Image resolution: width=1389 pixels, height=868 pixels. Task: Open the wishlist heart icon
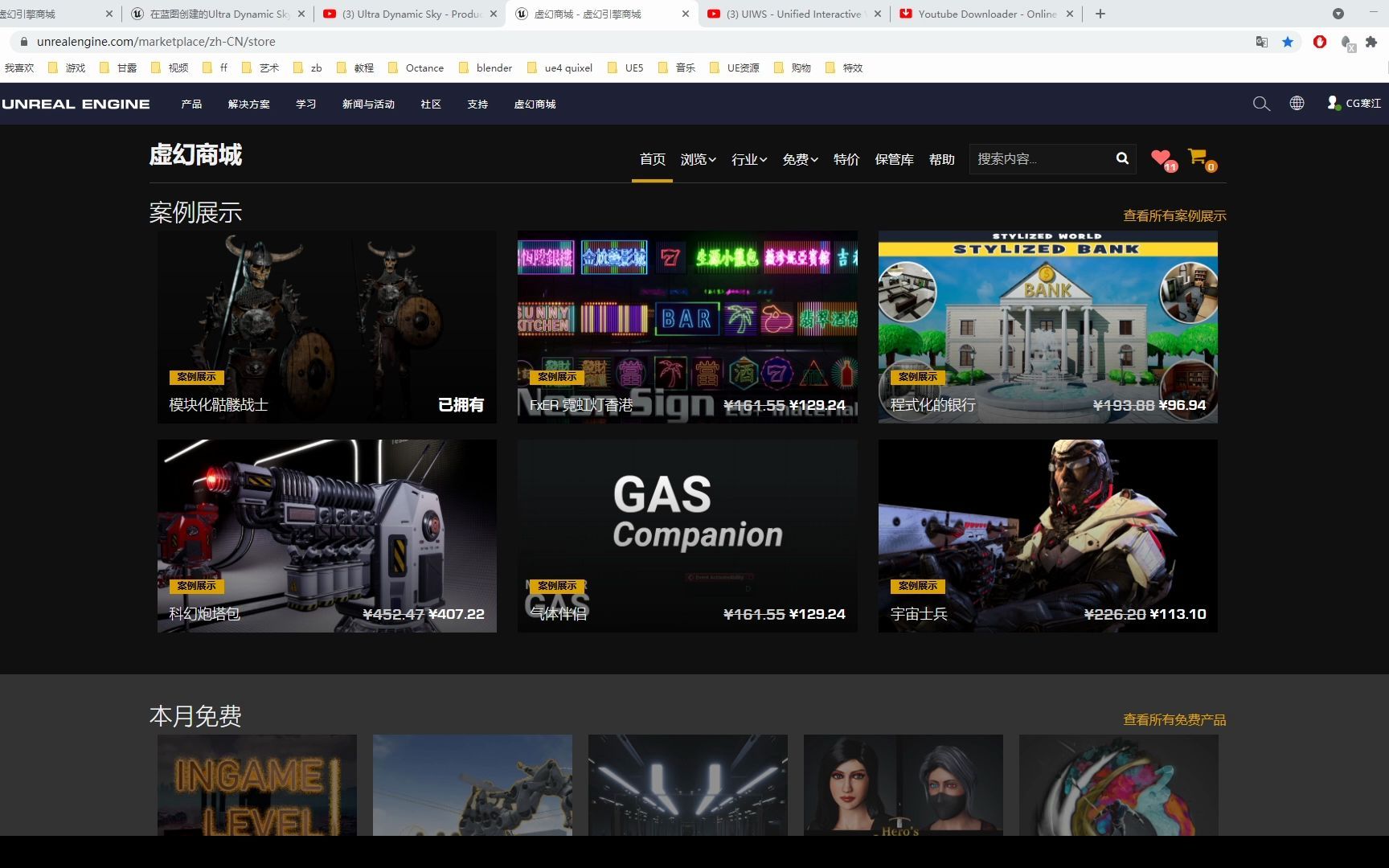(x=1162, y=159)
